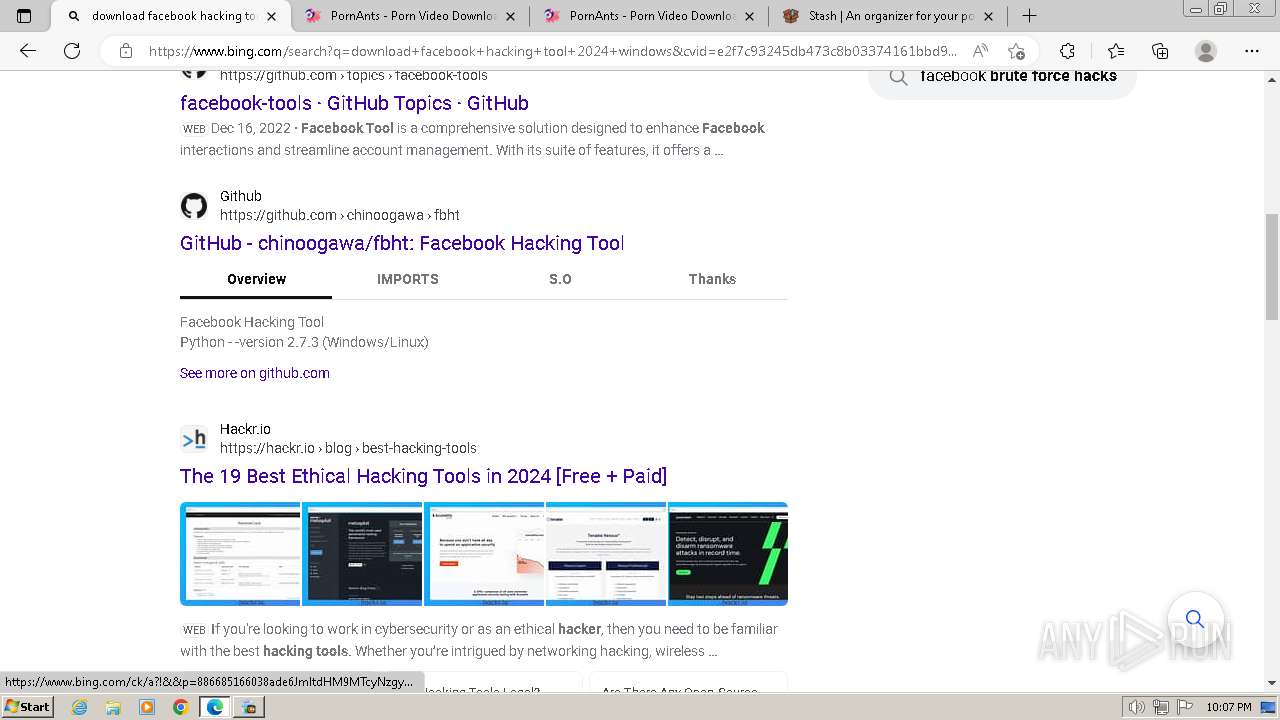Go back with the browser back arrow

pos(28,51)
